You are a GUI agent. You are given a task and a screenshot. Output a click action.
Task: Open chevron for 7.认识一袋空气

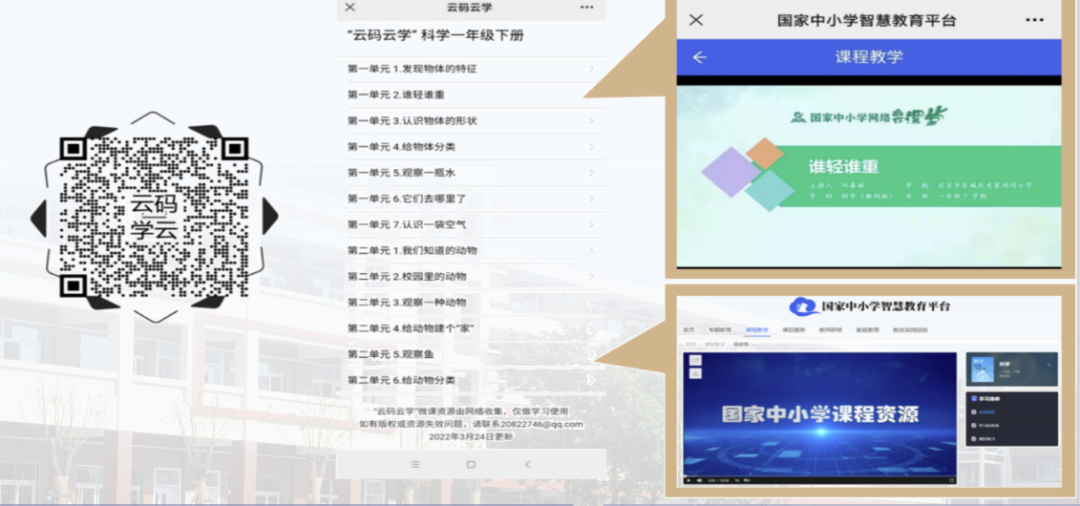(x=591, y=224)
